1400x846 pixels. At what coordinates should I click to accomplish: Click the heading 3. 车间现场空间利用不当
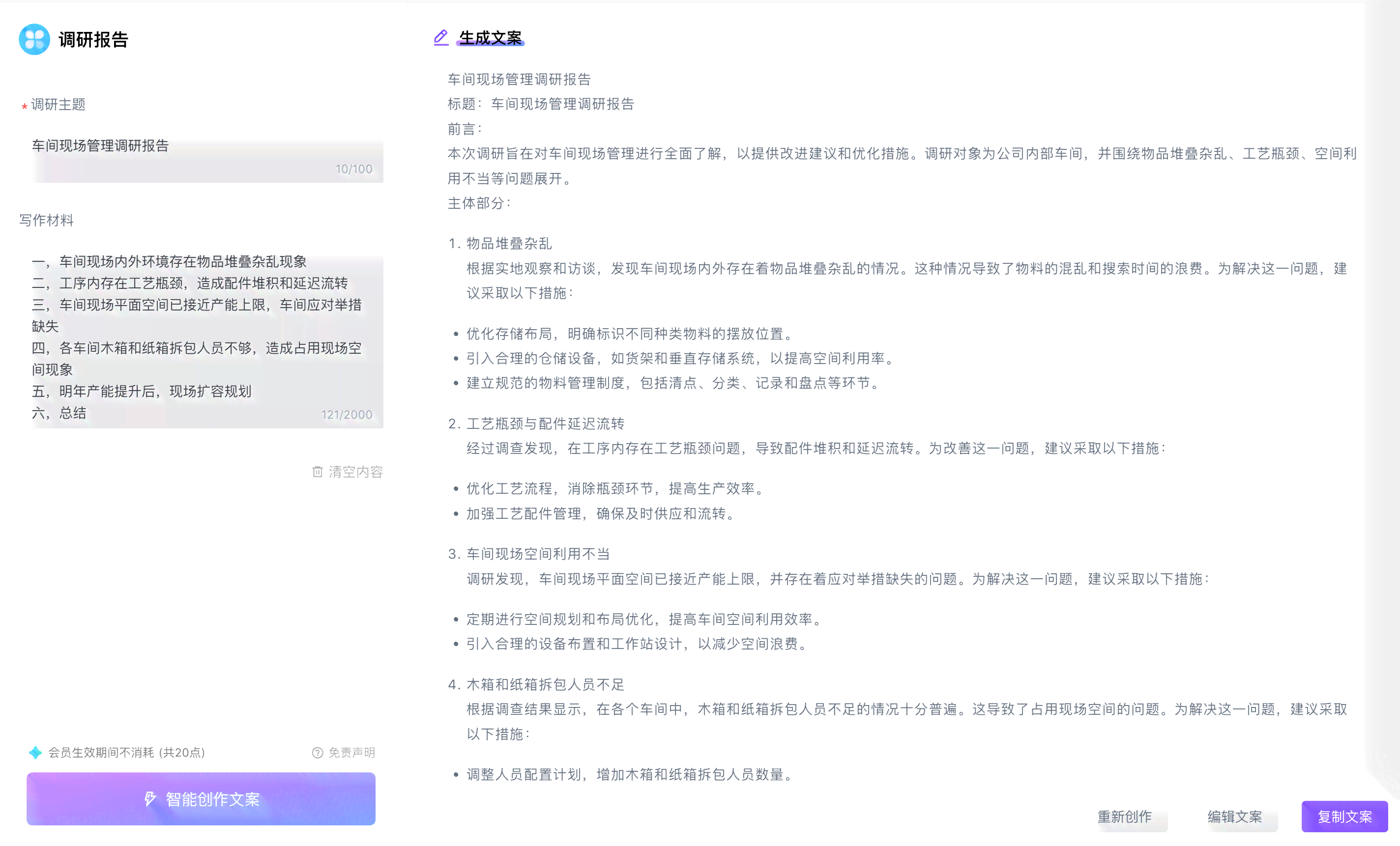[x=529, y=554]
